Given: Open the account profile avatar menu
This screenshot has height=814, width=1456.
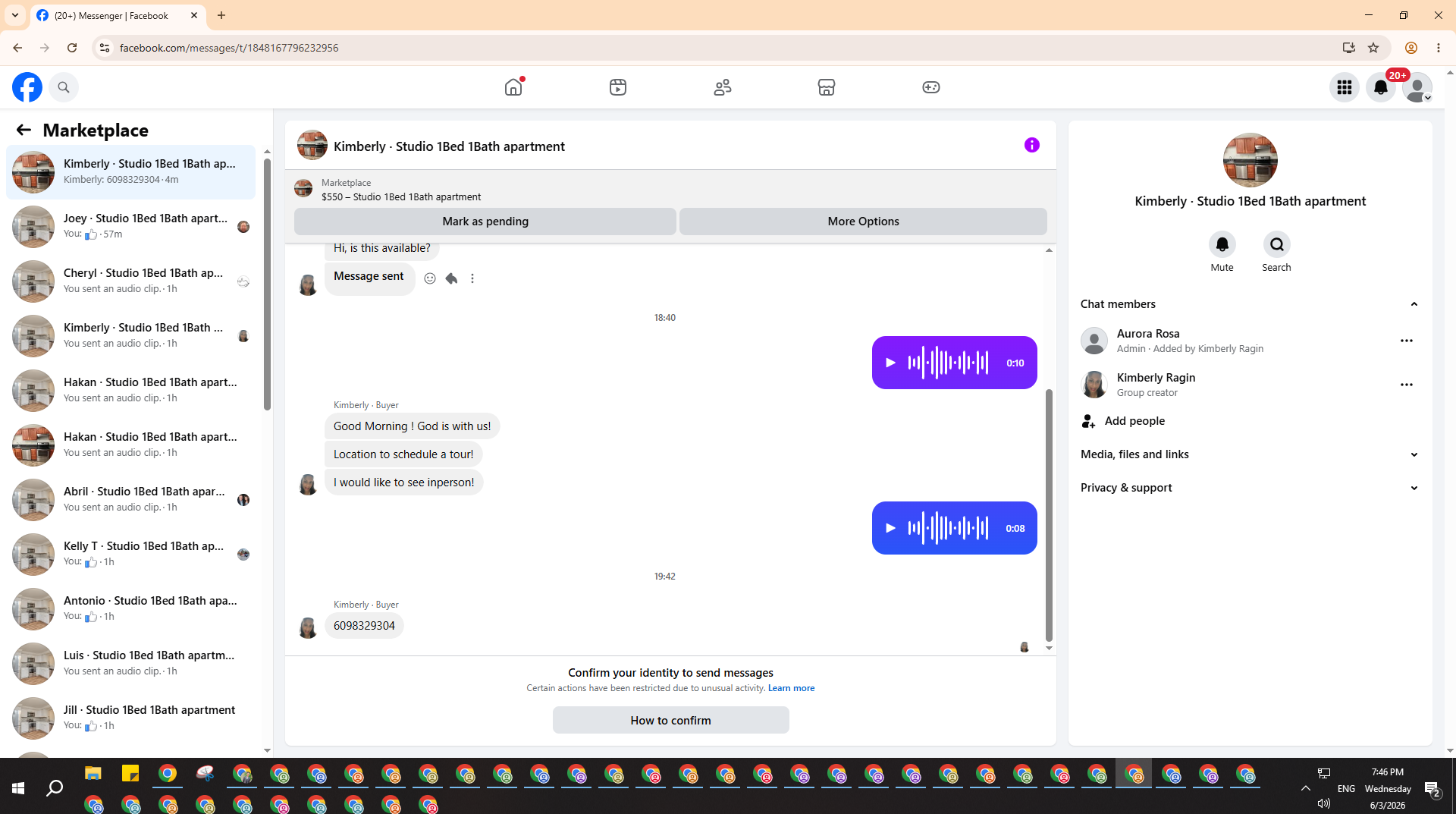Looking at the screenshot, I should 1417,87.
